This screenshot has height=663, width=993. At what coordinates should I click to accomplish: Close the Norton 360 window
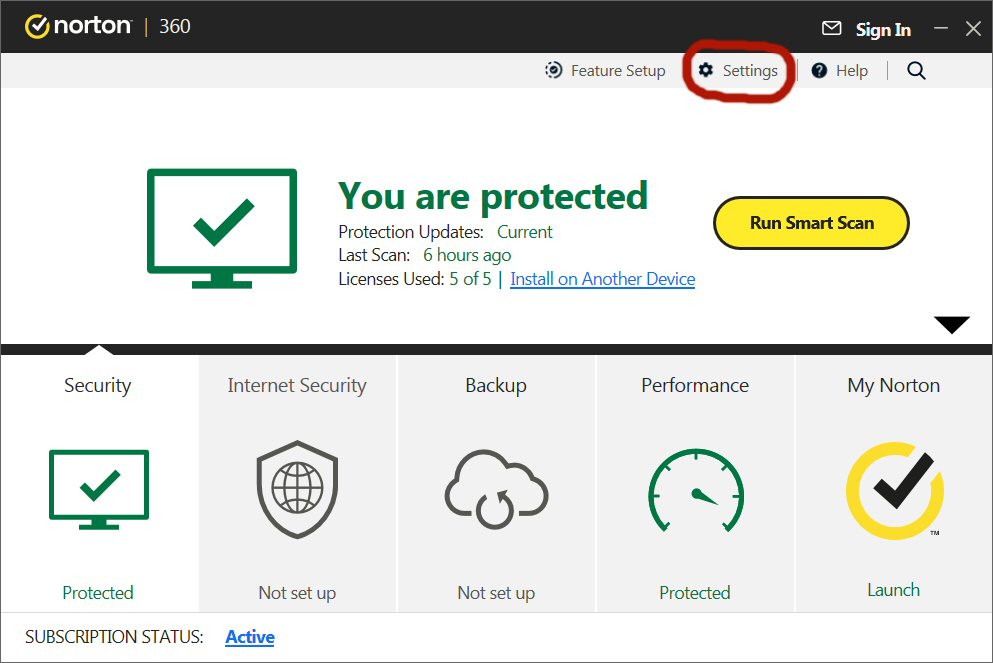[973, 28]
